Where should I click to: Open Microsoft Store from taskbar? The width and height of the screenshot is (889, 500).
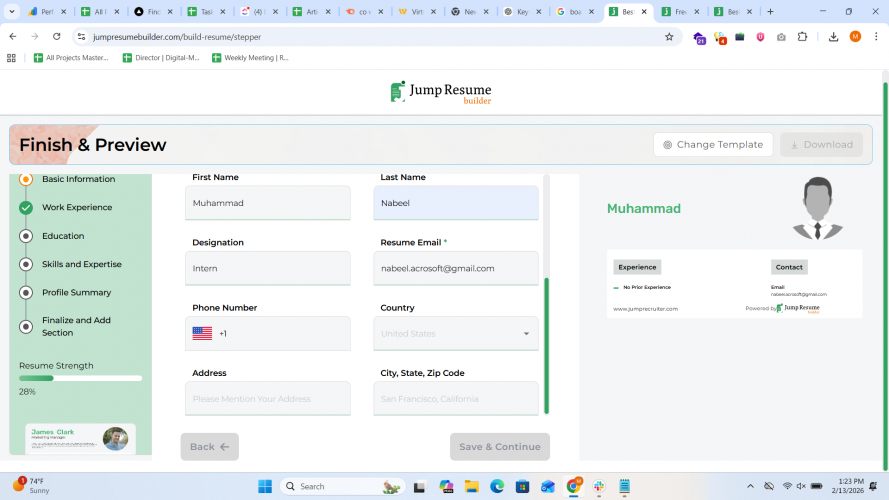[522, 486]
